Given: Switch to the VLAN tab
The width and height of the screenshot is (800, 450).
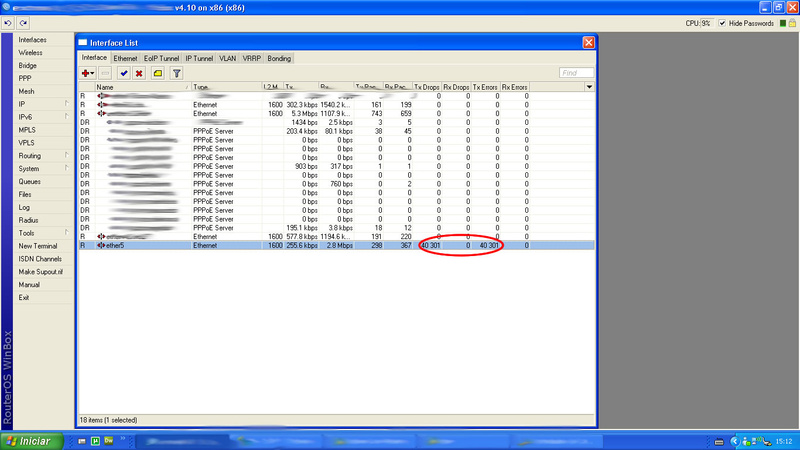Looking at the screenshot, I should [228, 58].
